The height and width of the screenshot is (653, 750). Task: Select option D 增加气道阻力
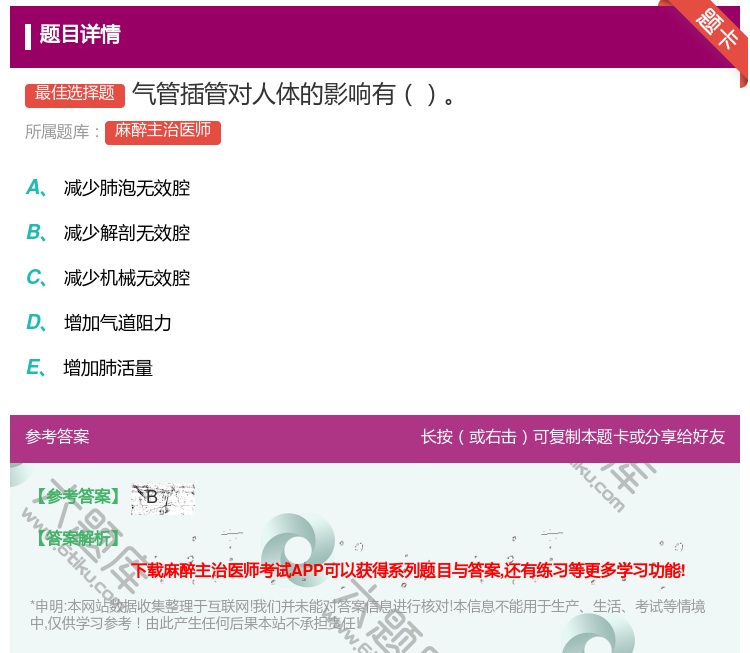coord(99,323)
